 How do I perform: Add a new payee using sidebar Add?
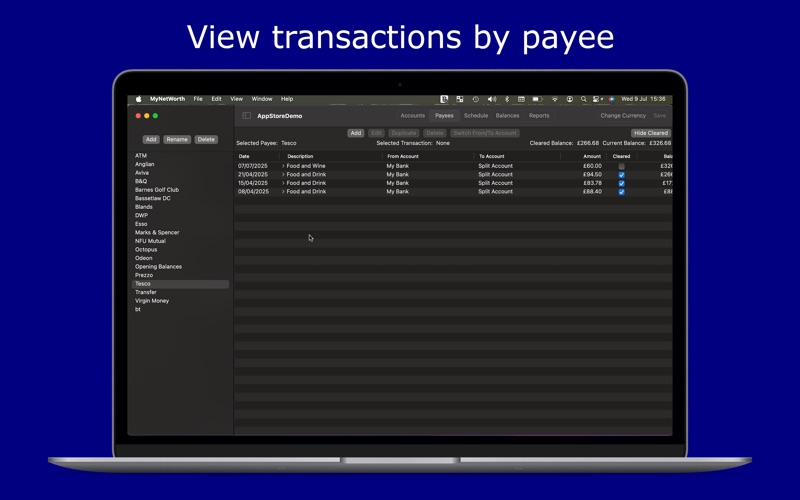click(x=151, y=140)
